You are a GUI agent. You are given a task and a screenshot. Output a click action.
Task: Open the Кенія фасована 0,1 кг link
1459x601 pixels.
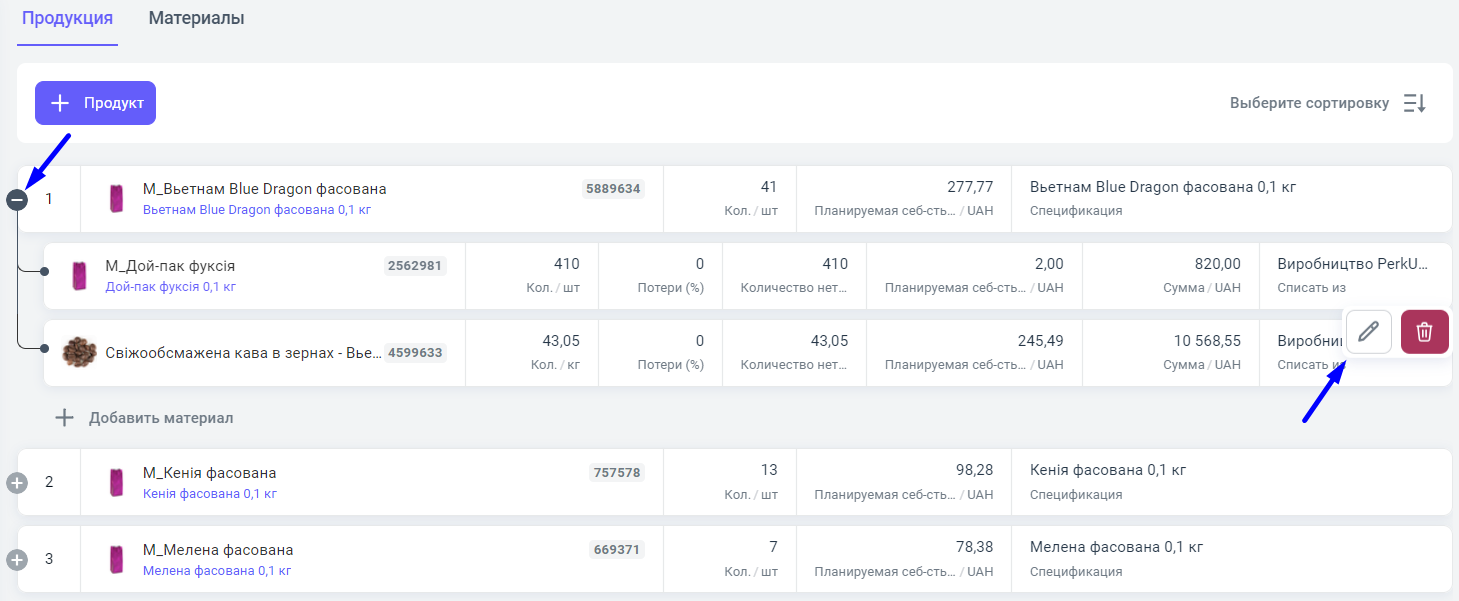pos(209,494)
